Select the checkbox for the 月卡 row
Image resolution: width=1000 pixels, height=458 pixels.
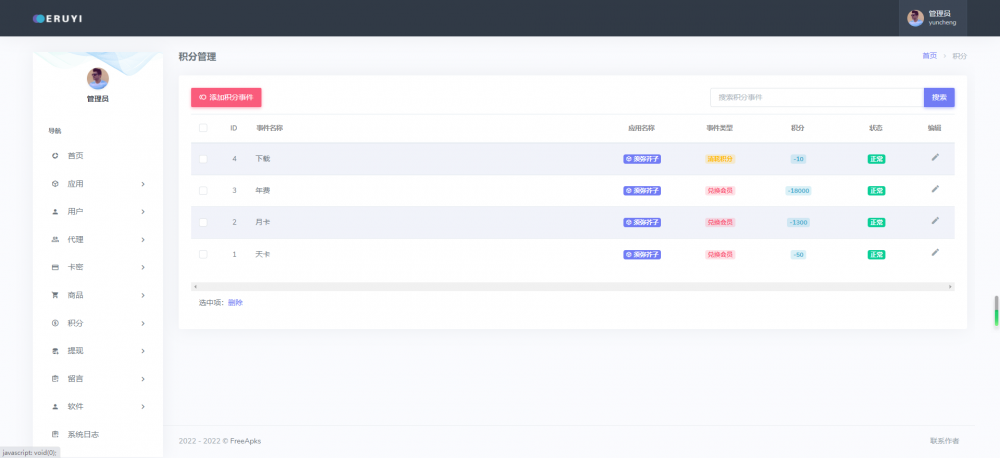tap(203, 222)
